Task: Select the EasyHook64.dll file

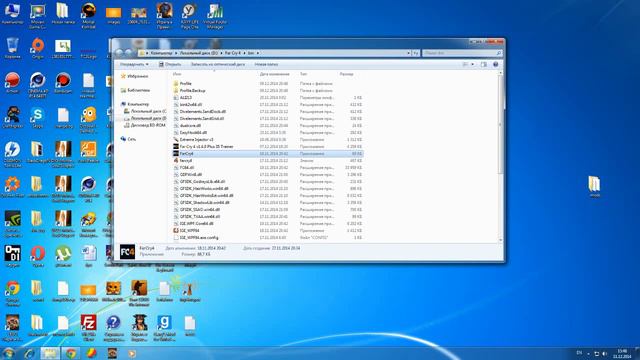Action: pos(267,133)
